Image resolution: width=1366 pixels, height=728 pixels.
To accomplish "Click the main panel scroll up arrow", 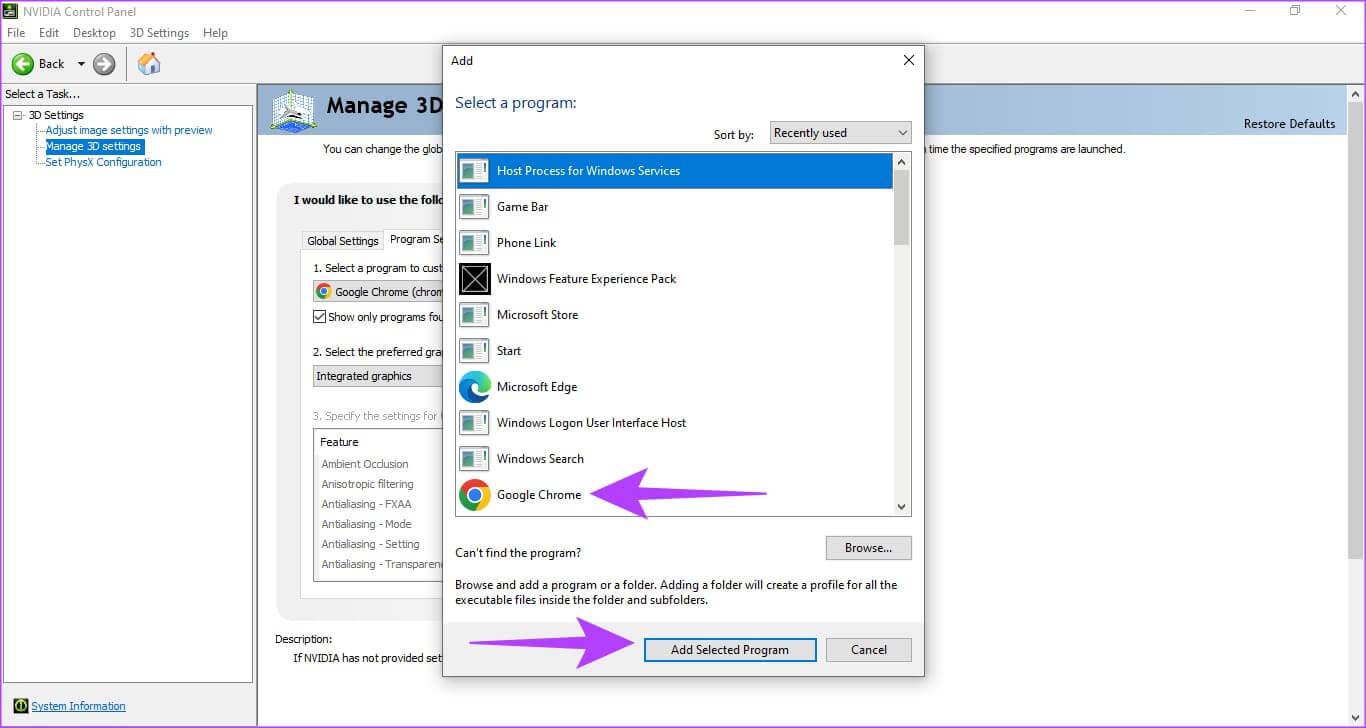I will tap(1357, 94).
